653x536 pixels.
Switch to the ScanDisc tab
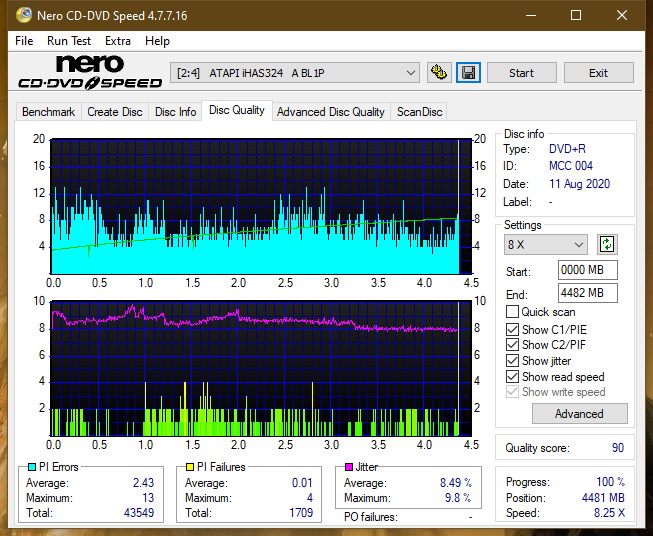pos(419,112)
